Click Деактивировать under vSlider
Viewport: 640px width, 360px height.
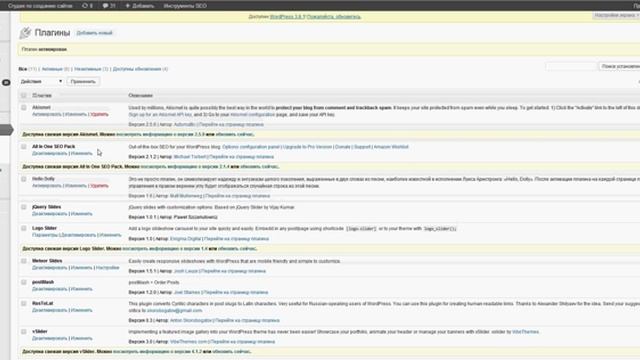(x=49, y=338)
